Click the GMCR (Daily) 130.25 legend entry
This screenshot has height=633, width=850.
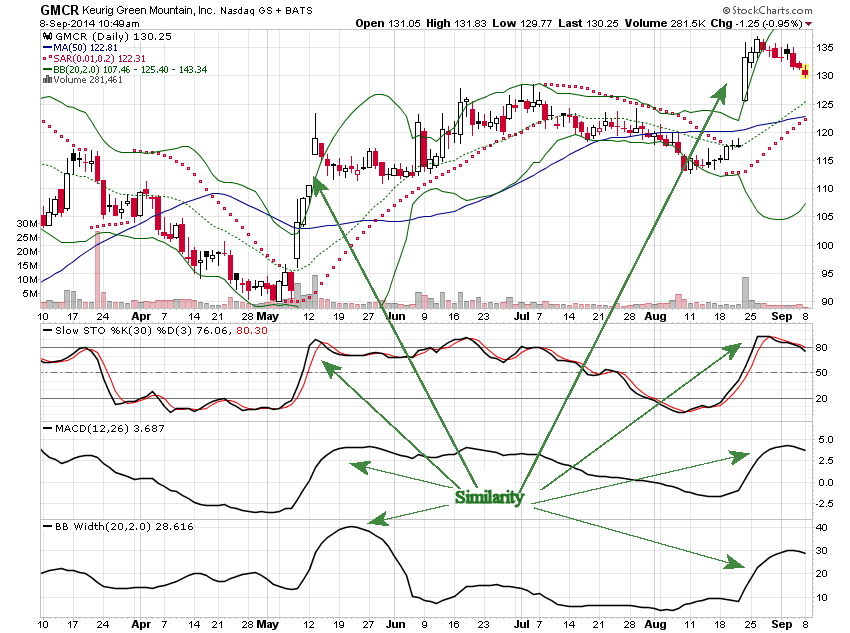113,36
